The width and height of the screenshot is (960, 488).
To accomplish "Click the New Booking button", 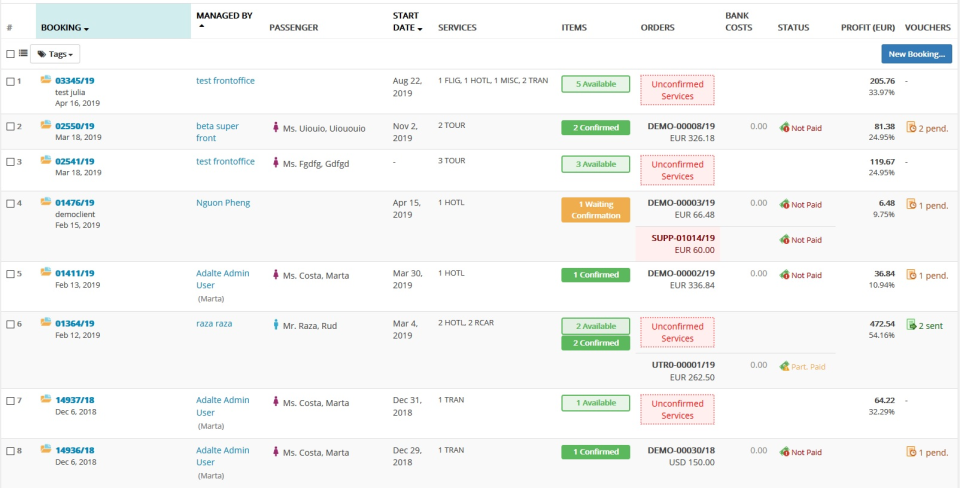I will 916,54.
